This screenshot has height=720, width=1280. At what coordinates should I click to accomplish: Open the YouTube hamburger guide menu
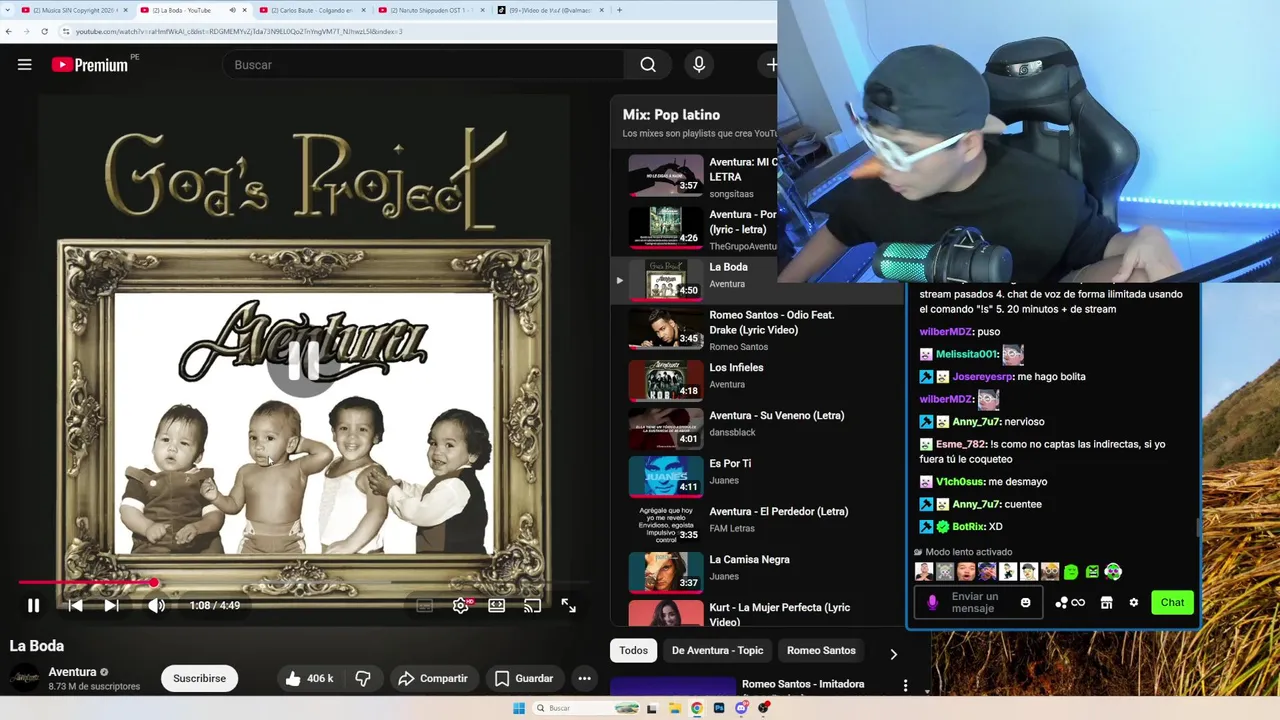click(x=25, y=65)
